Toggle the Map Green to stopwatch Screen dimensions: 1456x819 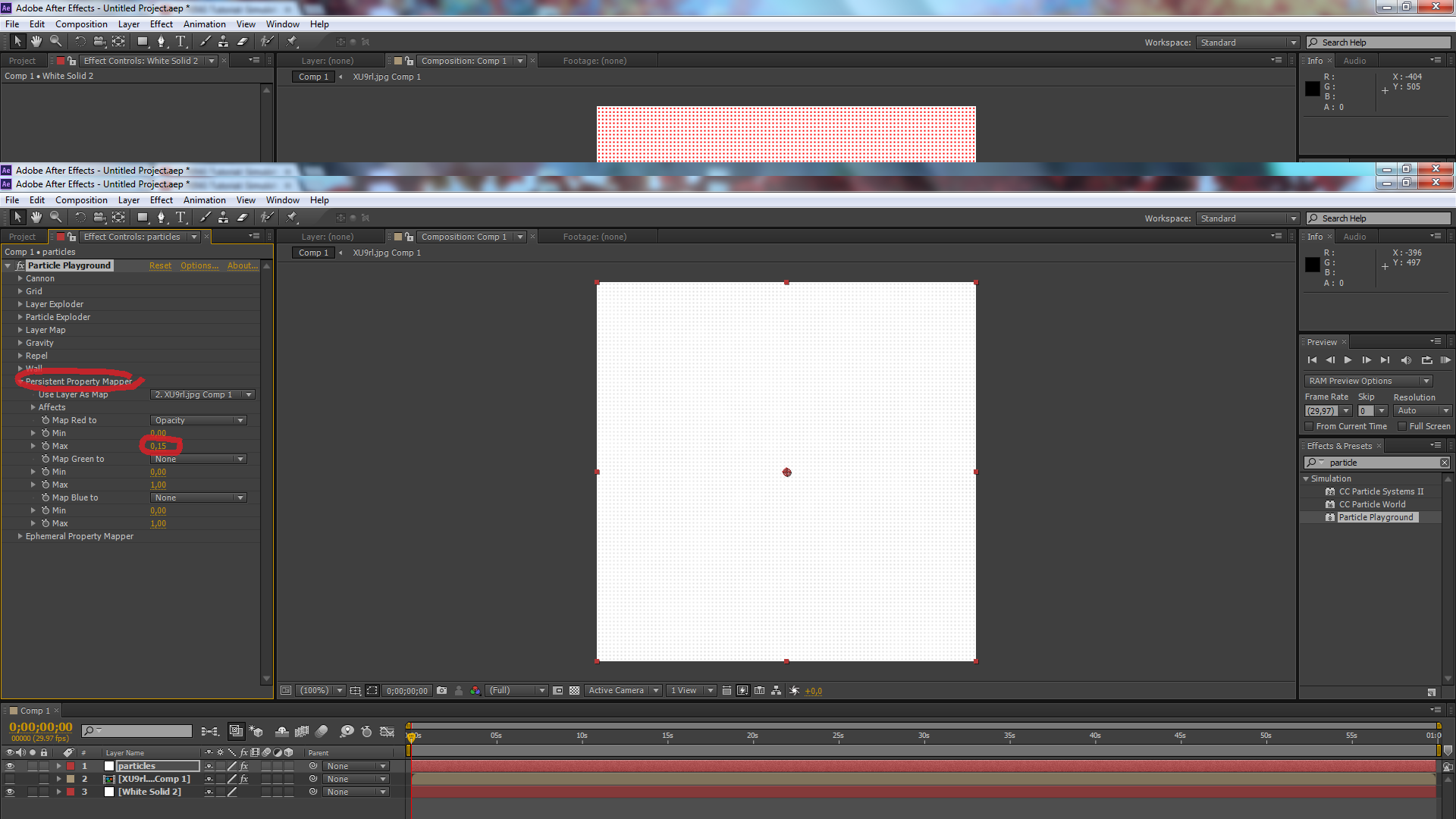(45, 459)
